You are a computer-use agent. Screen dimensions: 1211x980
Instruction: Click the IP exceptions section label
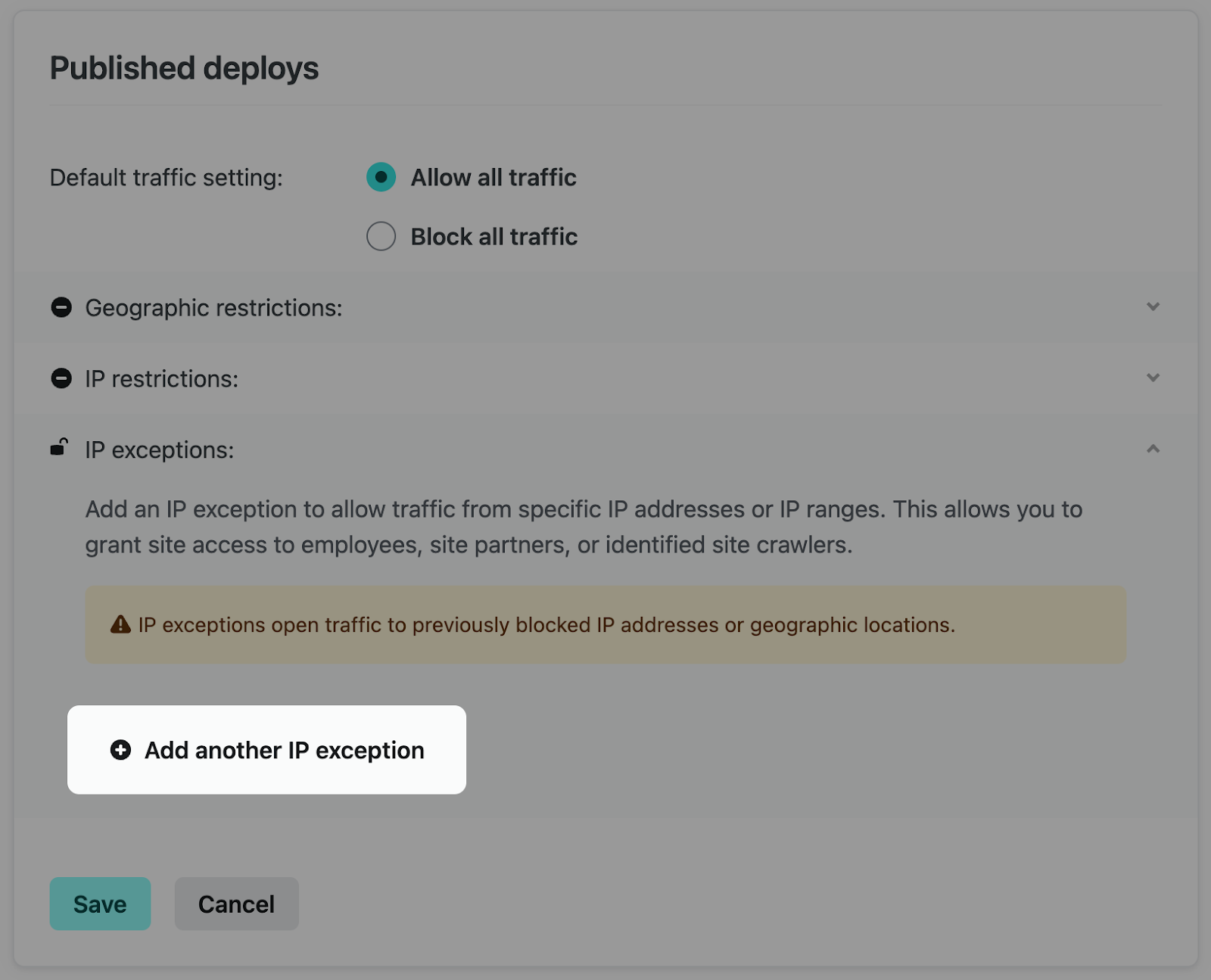point(159,450)
